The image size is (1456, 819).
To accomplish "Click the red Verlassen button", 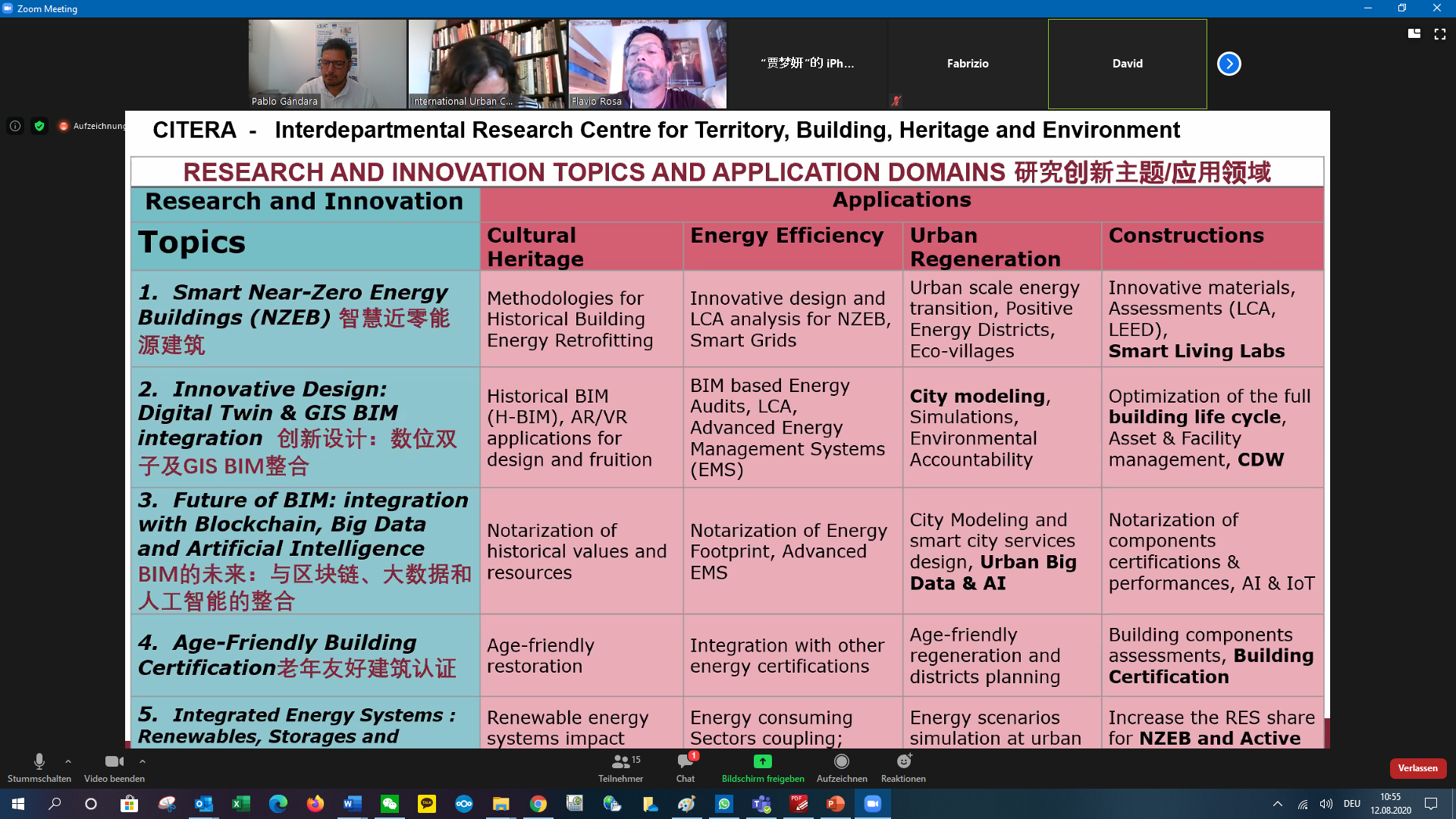I will click(x=1417, y=768).
